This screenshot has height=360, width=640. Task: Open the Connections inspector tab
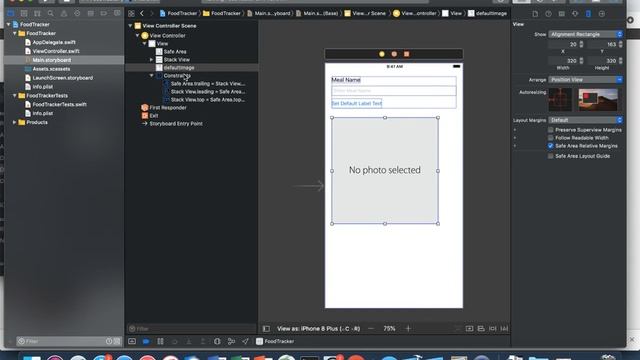click(x=602, y=14)
